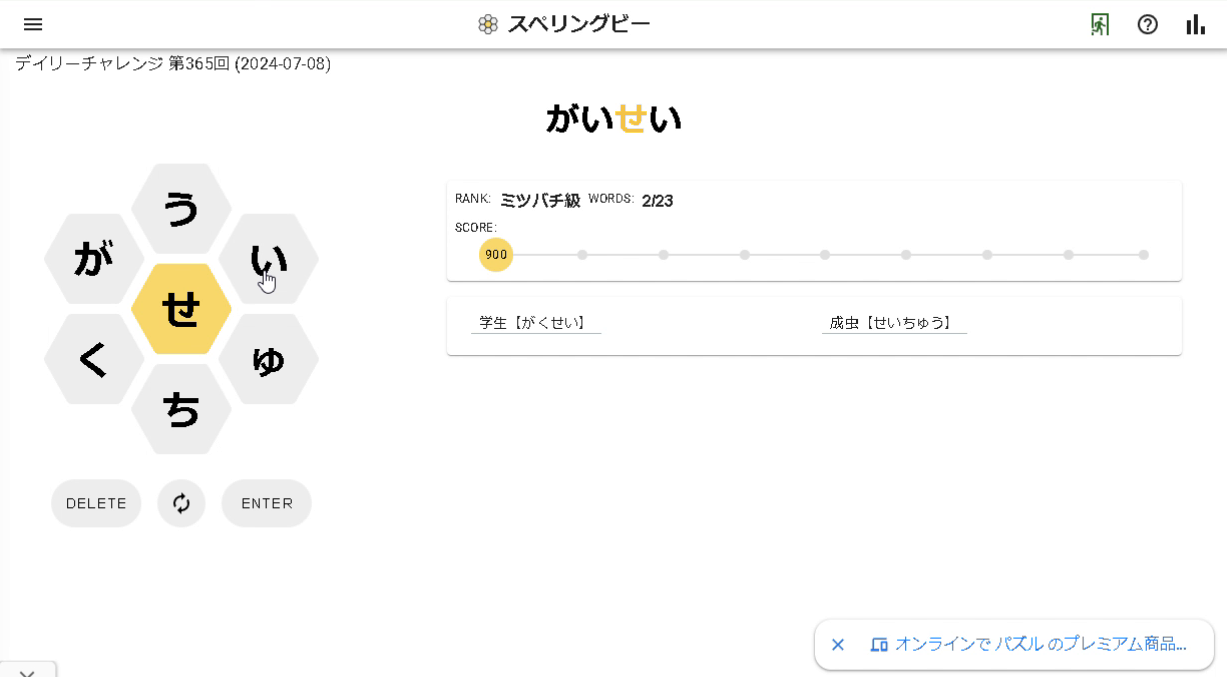This screenshot has width=1227, height=677.
Task: Open the オンラインでパズル premium ad link
Action: tap(1043, 645)
